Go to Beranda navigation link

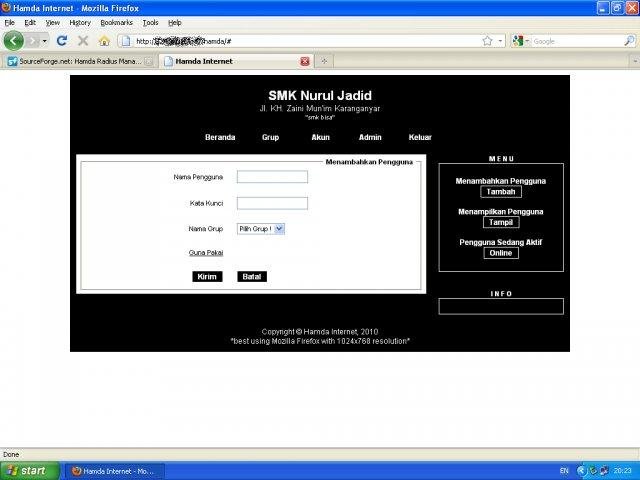pyautogui.click(x=220, y=137)
